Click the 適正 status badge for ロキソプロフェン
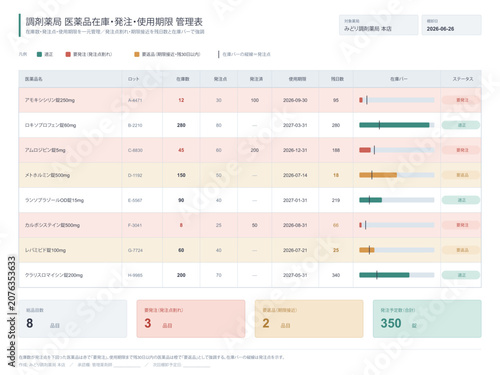This screenshot has height=375, width=500. (461, 125)
